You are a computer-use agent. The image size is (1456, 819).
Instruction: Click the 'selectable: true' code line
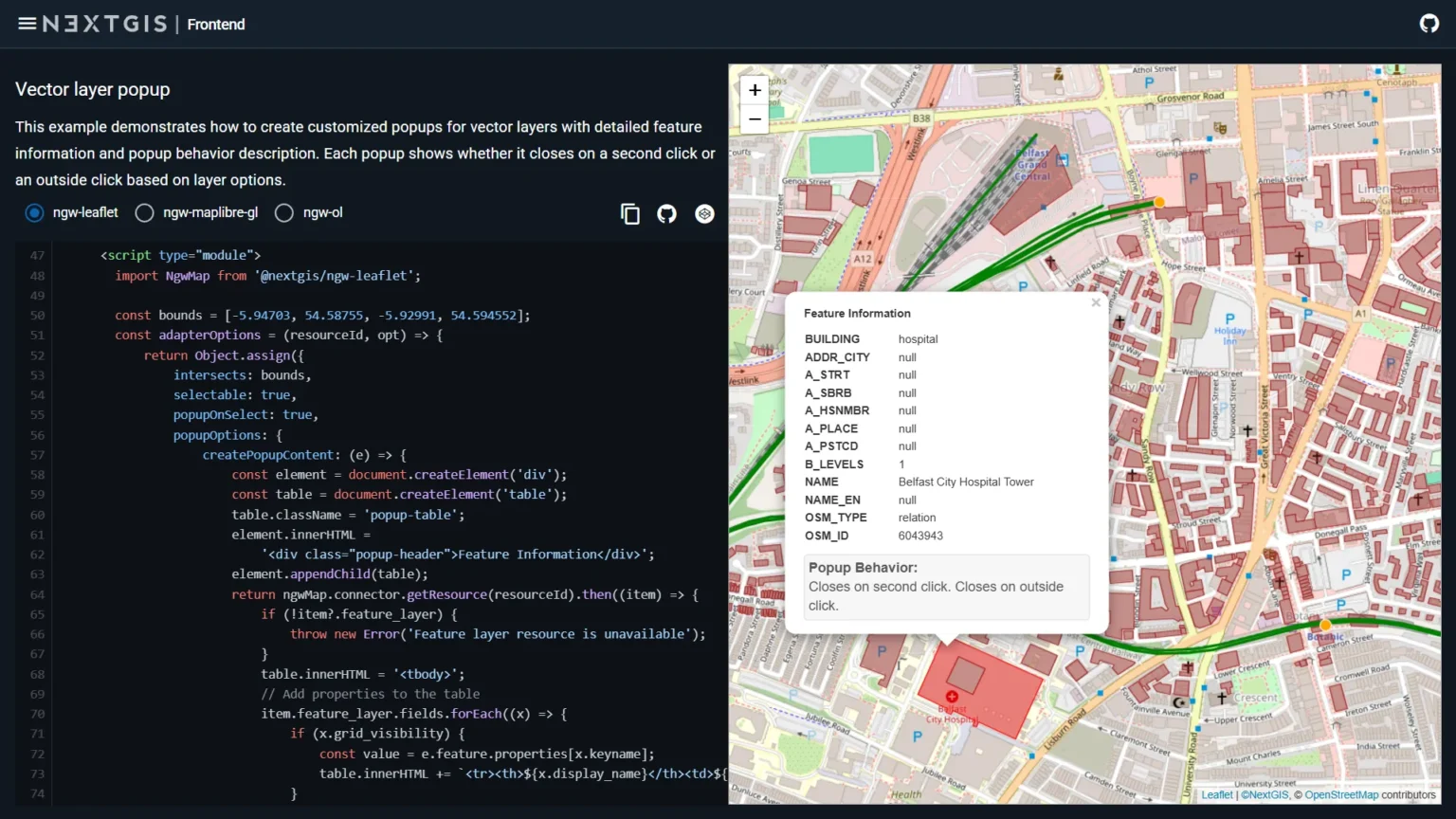[234, 395]
